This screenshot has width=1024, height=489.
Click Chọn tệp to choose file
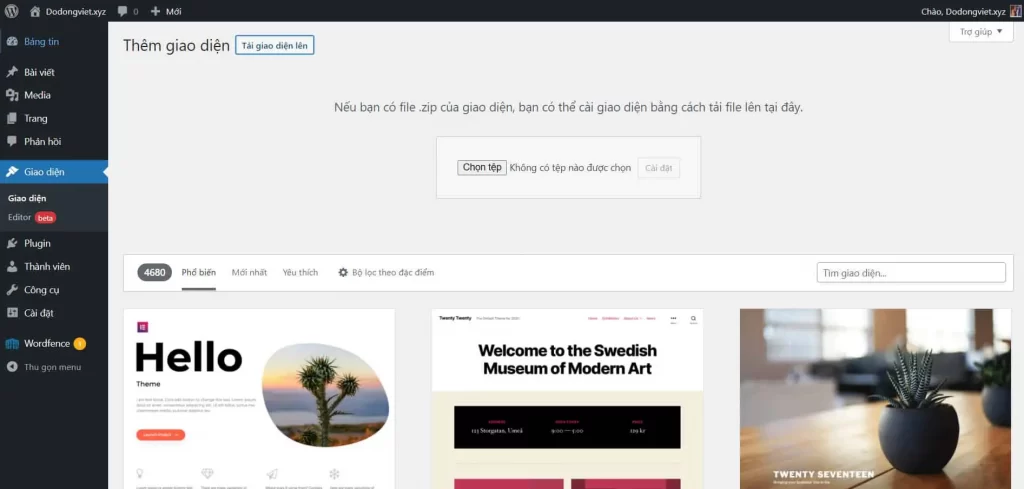point(482,168)
